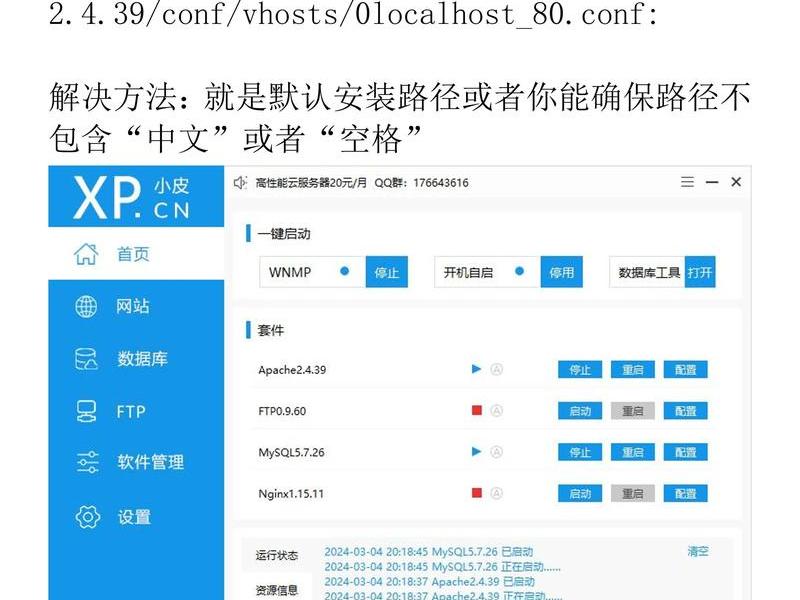Click FTP0.9.60 stopped red indicator
Viewport: 800px width, 600px height.
click(x=477, y=410)
